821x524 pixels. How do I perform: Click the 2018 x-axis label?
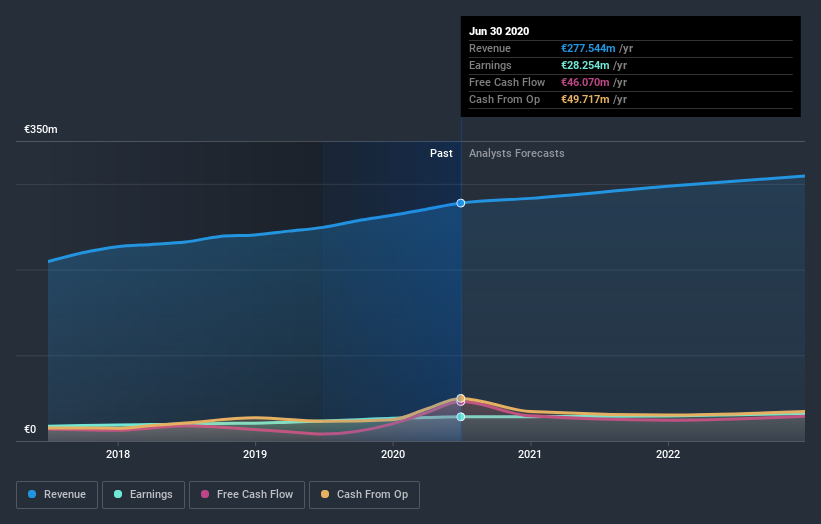(118, 454)
